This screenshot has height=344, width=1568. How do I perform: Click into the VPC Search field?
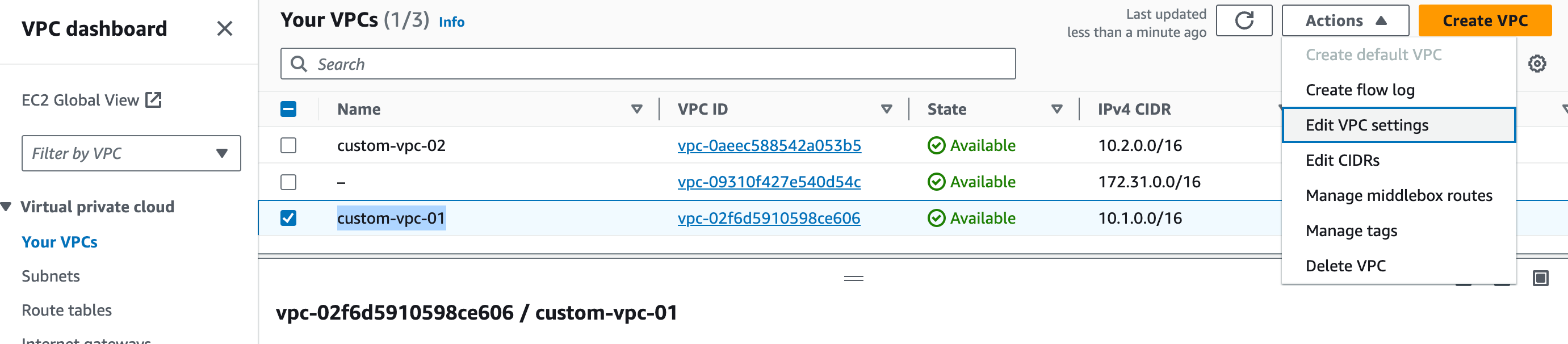(648, 64)
